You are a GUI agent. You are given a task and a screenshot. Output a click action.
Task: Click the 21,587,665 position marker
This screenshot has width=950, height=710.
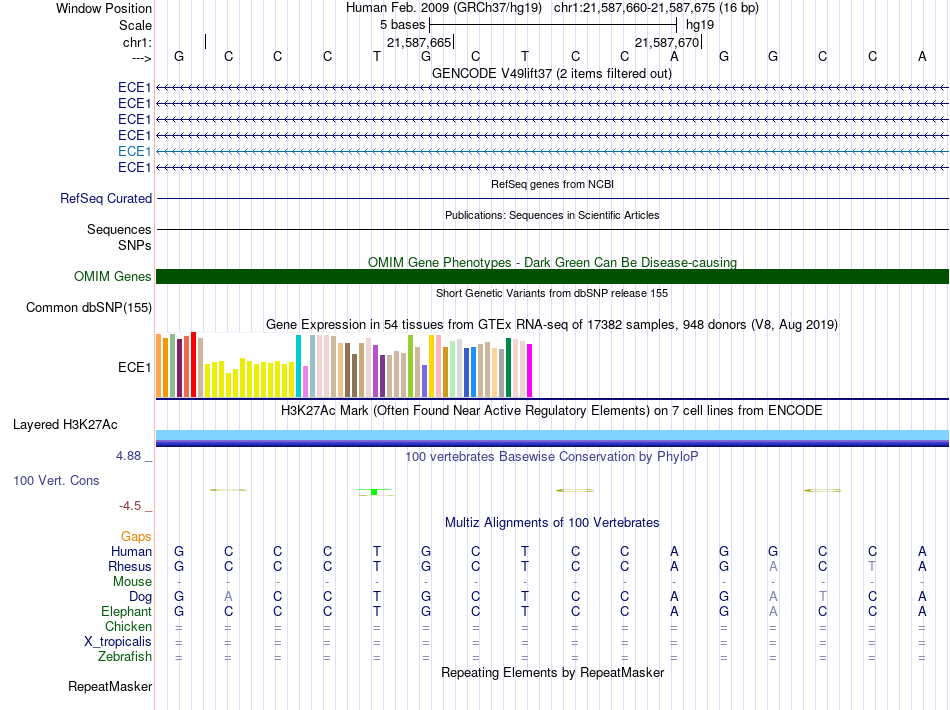(x=419, y=43)
